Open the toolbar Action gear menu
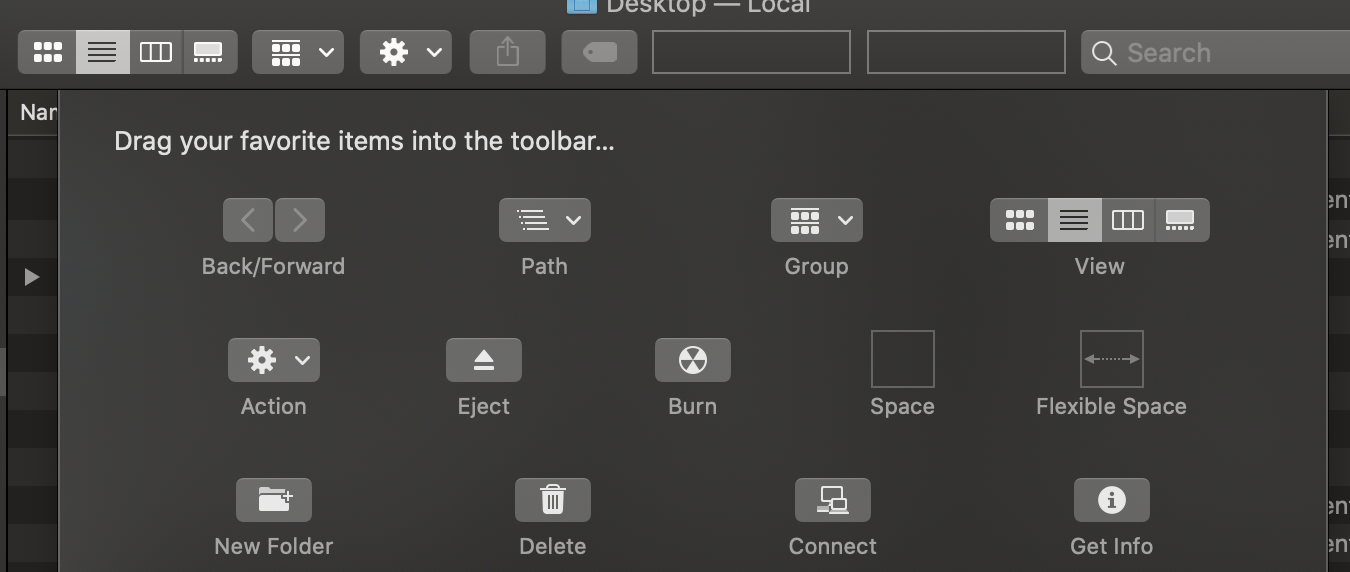The height and width of the screenshot is (572, 1350). pos(406,52)
